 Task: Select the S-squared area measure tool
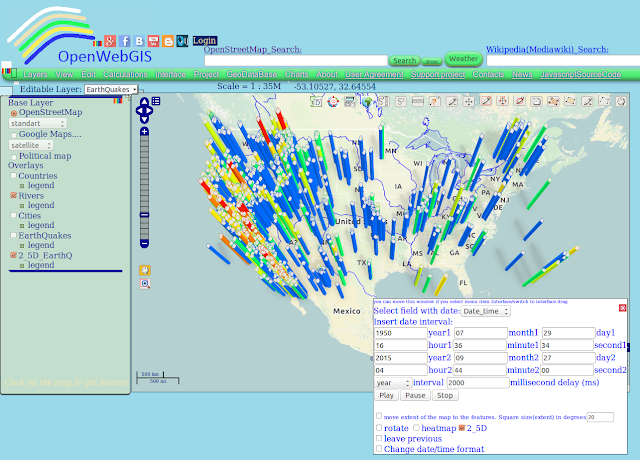point(401,101)
